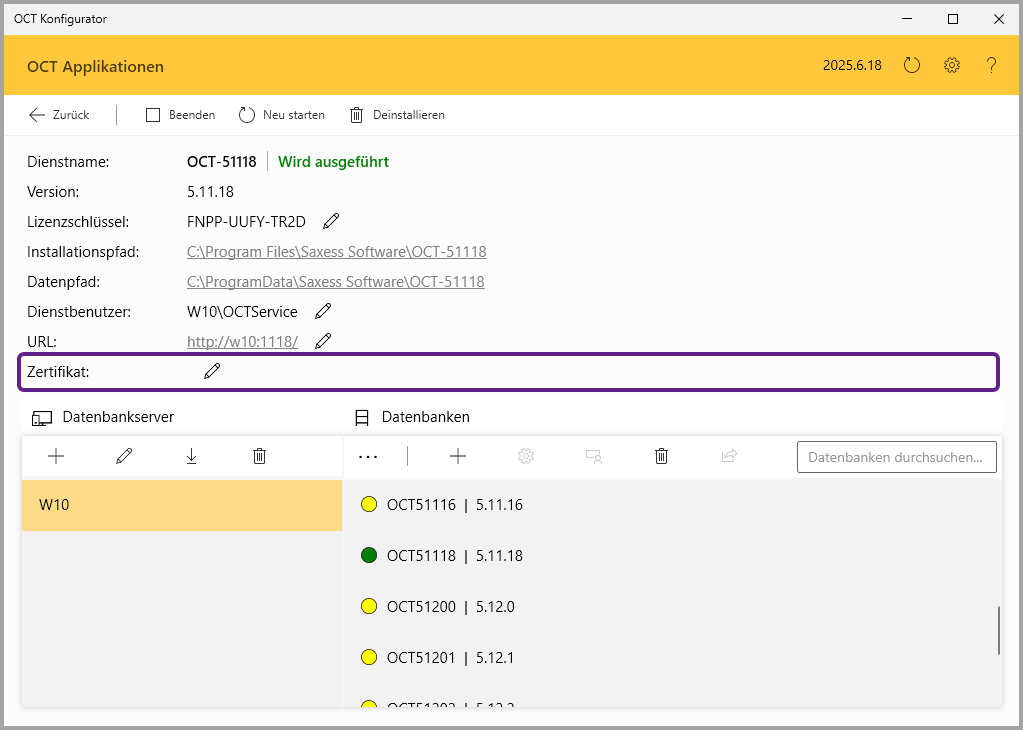This screenshot has width=1023, height=730.
Task: Edit the URL with the pencil icon
Action: (323, 341)
